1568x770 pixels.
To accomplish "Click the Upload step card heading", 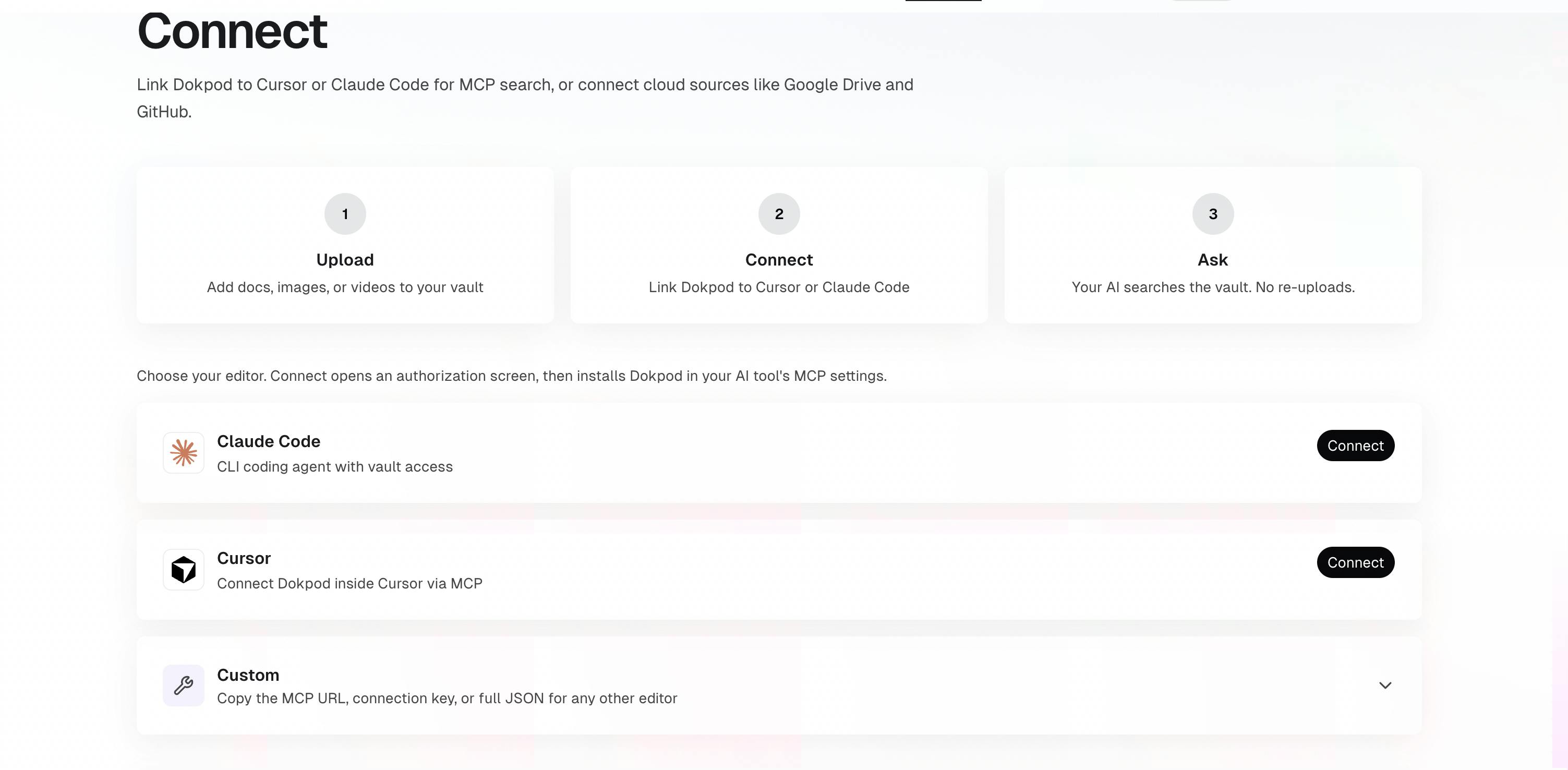I will (345, 260).
